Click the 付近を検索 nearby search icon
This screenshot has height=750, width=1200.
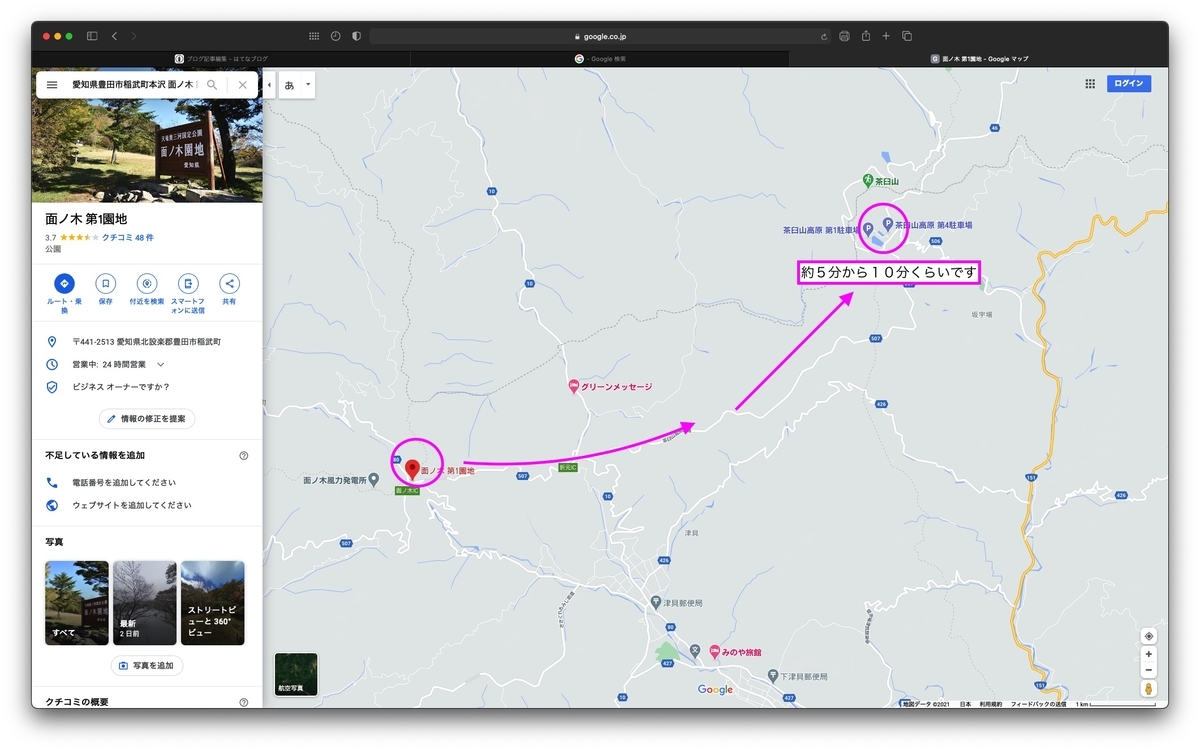(147, 283)
